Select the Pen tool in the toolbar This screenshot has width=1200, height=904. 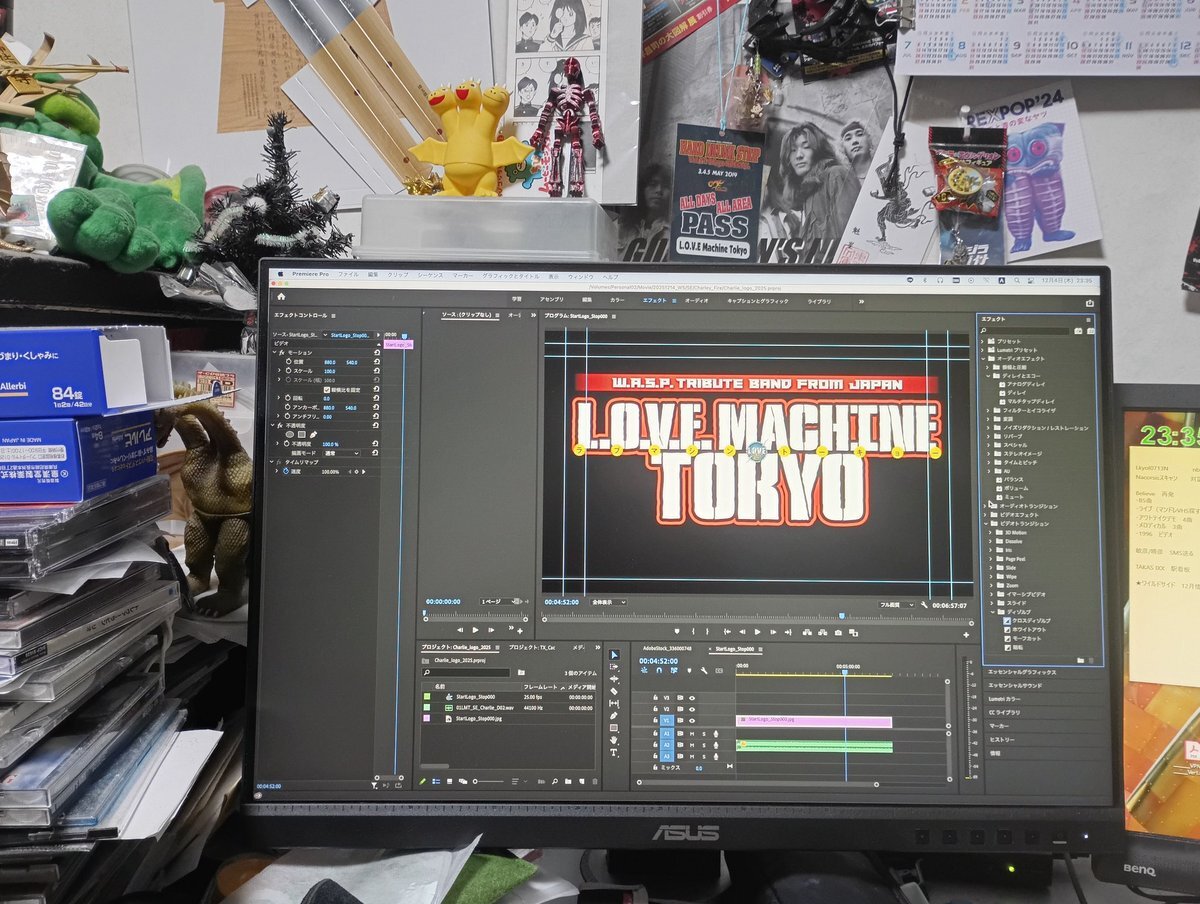[614, 716]
